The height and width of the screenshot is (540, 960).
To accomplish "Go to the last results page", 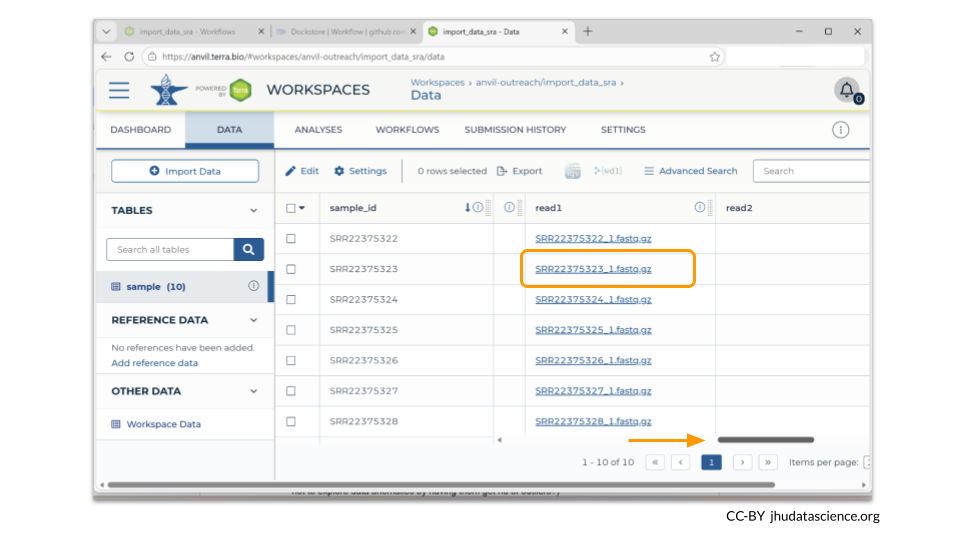I will (768, 462).
